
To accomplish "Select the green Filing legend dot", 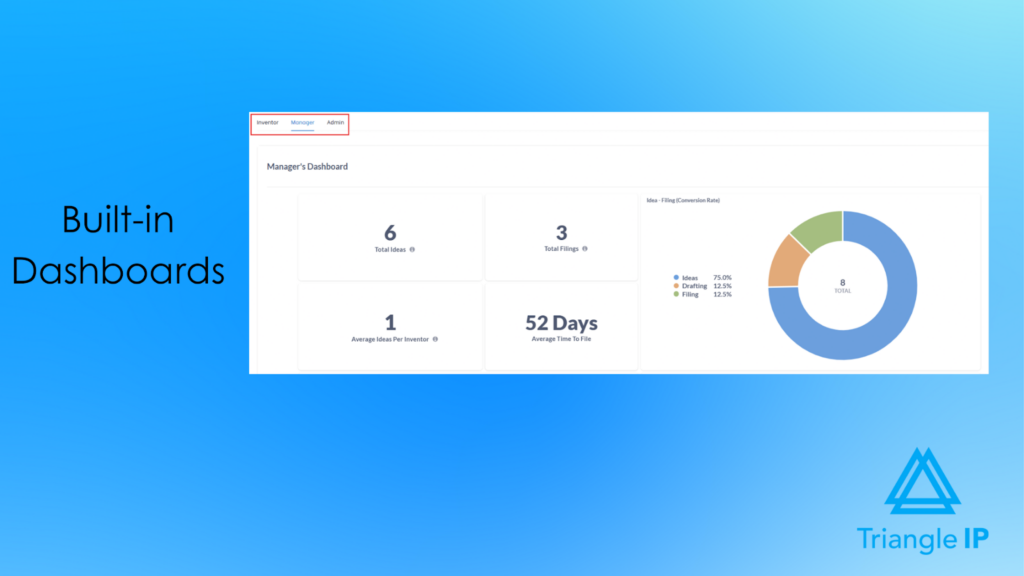I will pyautogui.click(x=676, y=294).
